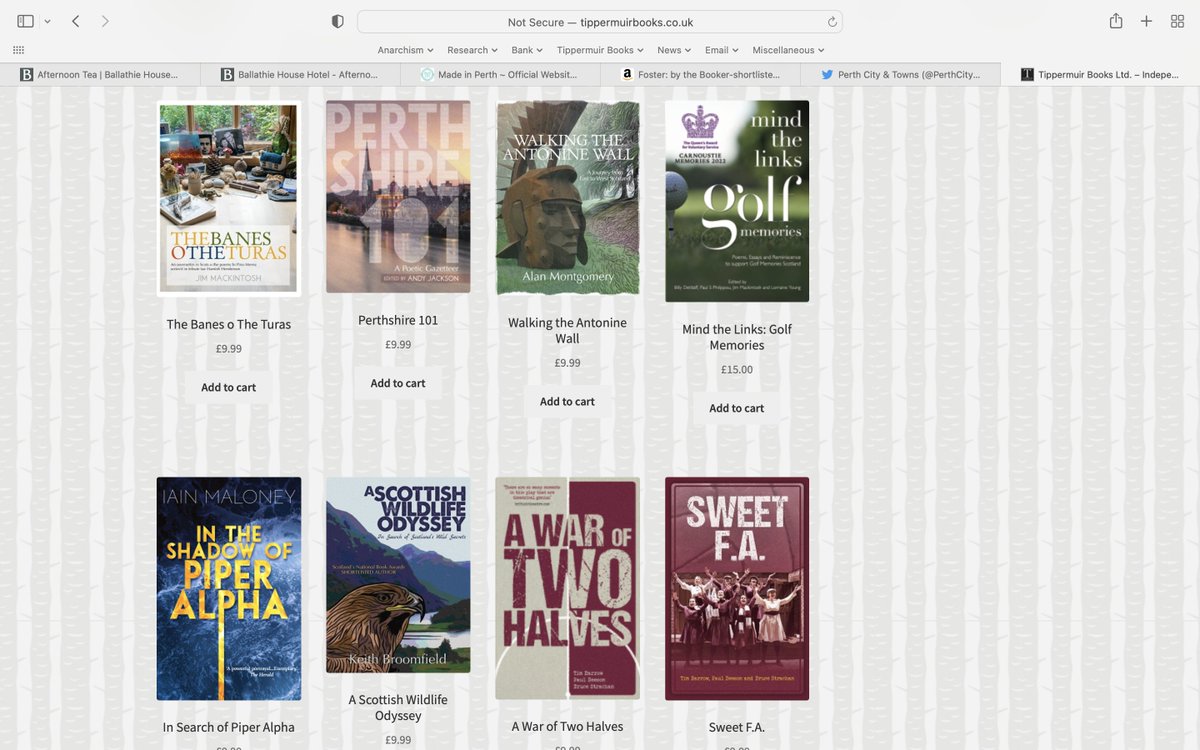
Task: Switch to Ballathie House Hotel tab
Action: pos(300,75)
